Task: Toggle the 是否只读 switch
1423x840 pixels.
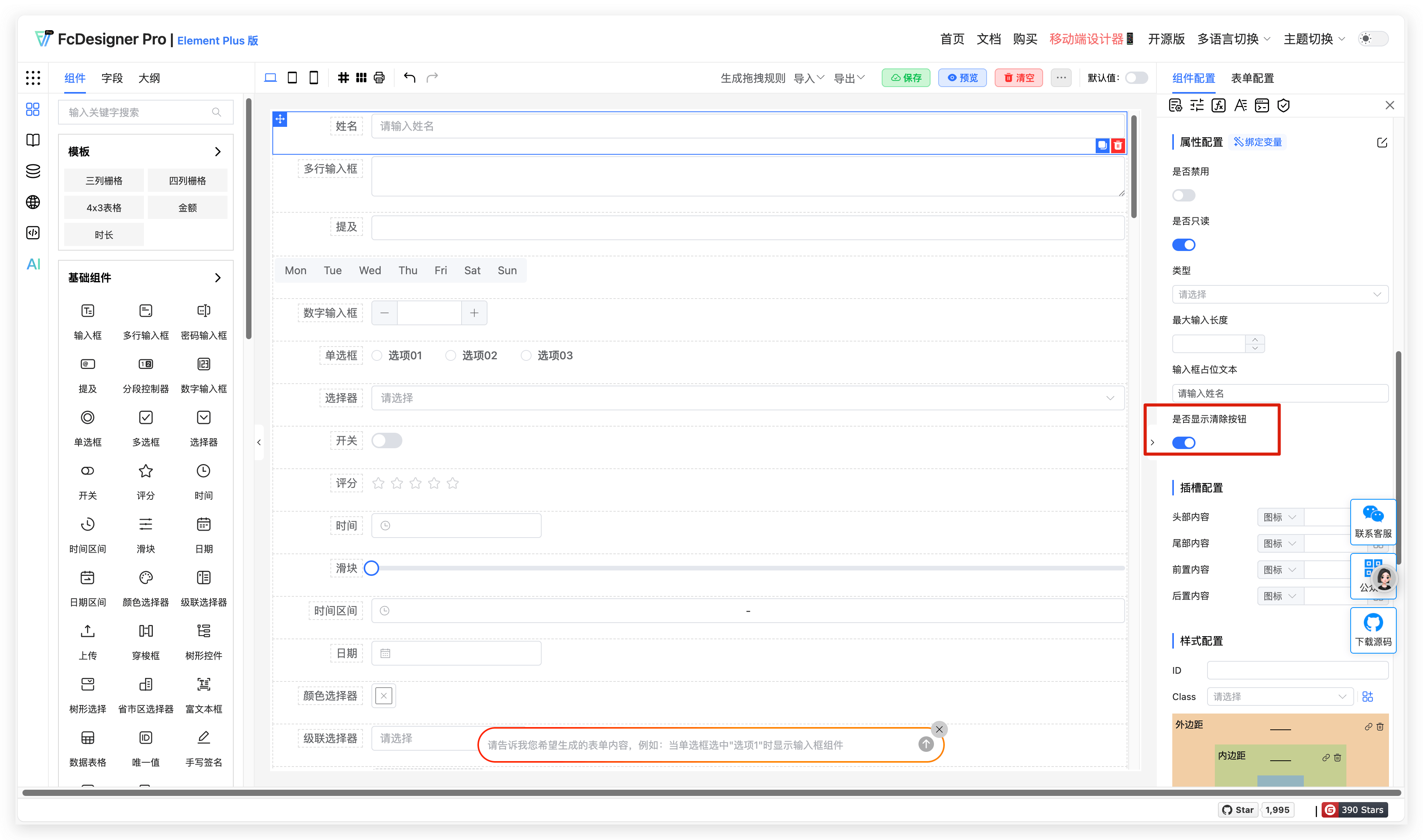Action: point(1184,245)
